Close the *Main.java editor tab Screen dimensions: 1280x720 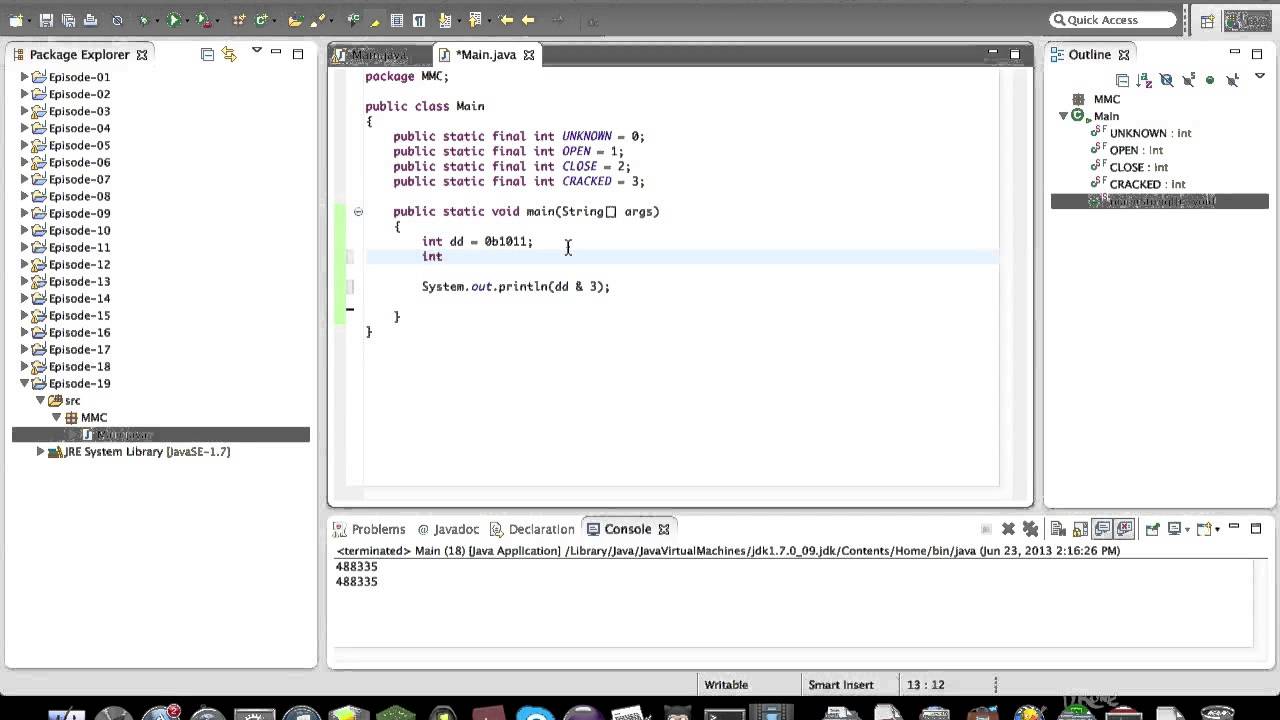[529, 55]
